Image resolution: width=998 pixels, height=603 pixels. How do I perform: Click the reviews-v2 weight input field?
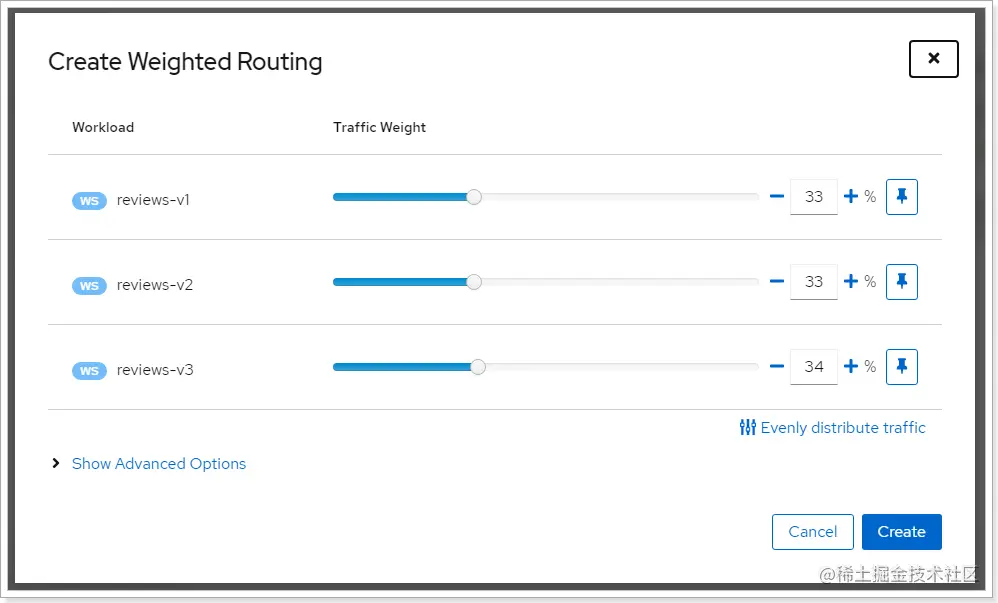pyautogui.click(x=813, y=281)
